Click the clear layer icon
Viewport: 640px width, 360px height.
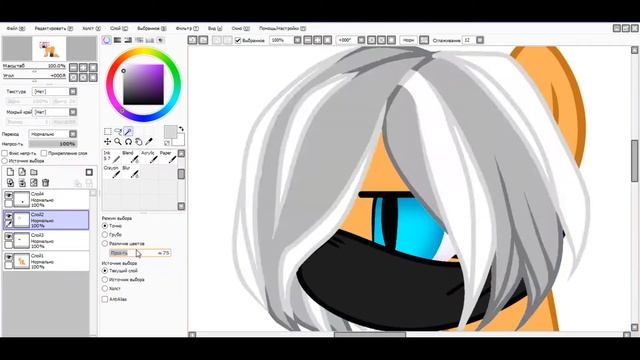click(34, 183)
